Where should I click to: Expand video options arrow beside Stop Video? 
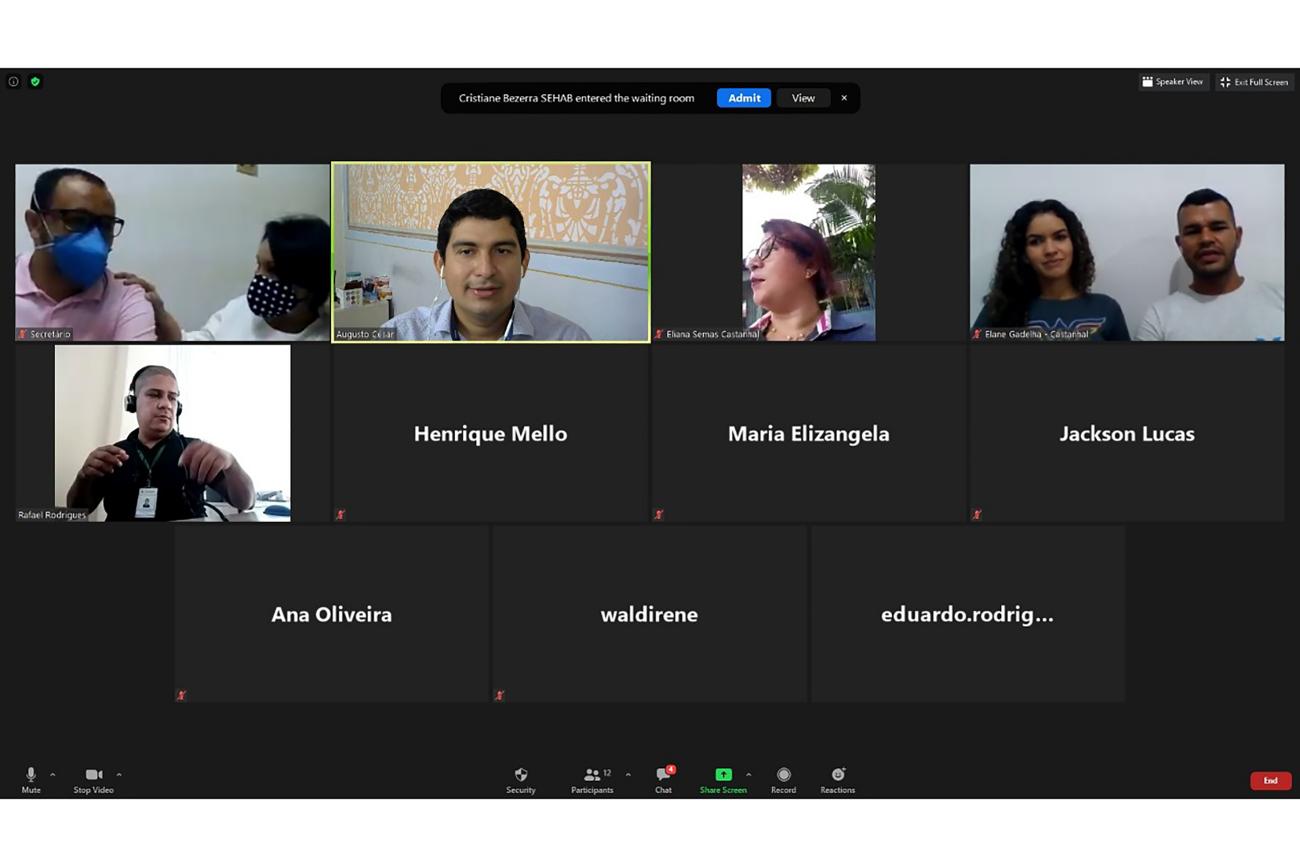pyautogui.click(x=119, y=775)
